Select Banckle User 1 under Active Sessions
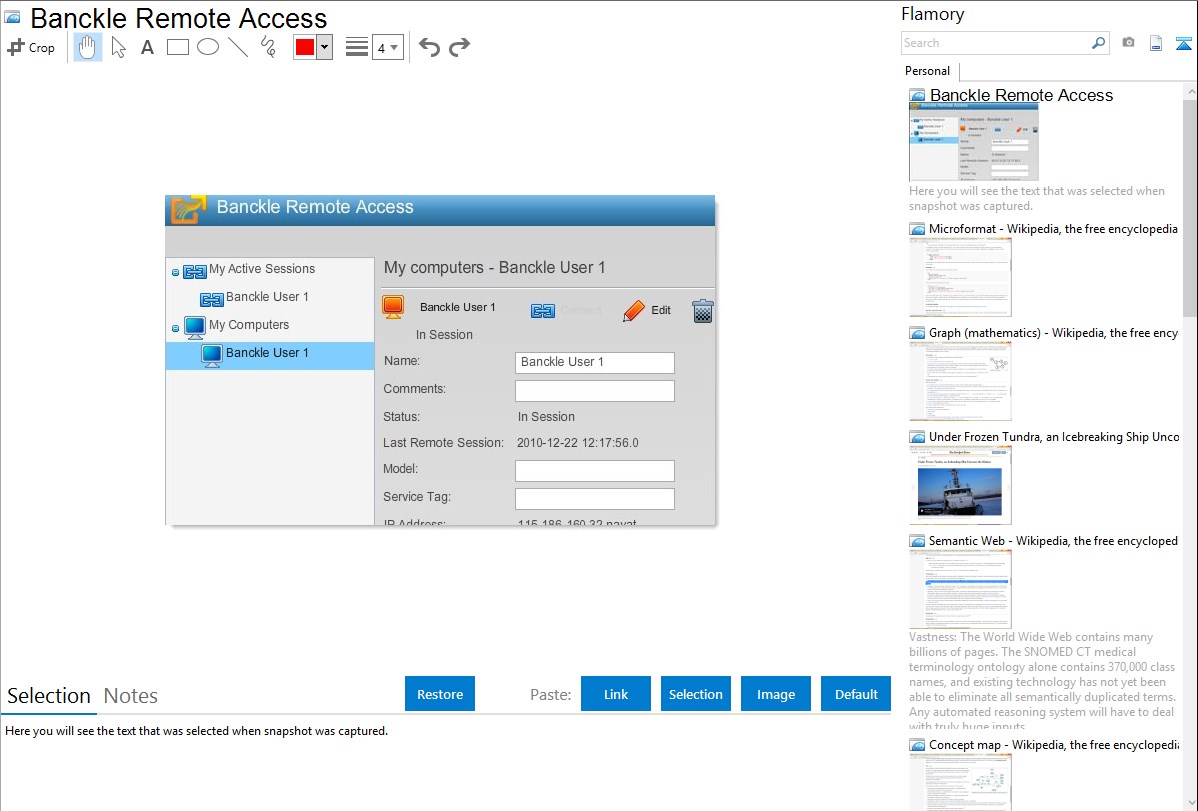The width and height of the screenshot is (1198, 811). point(267,297)
